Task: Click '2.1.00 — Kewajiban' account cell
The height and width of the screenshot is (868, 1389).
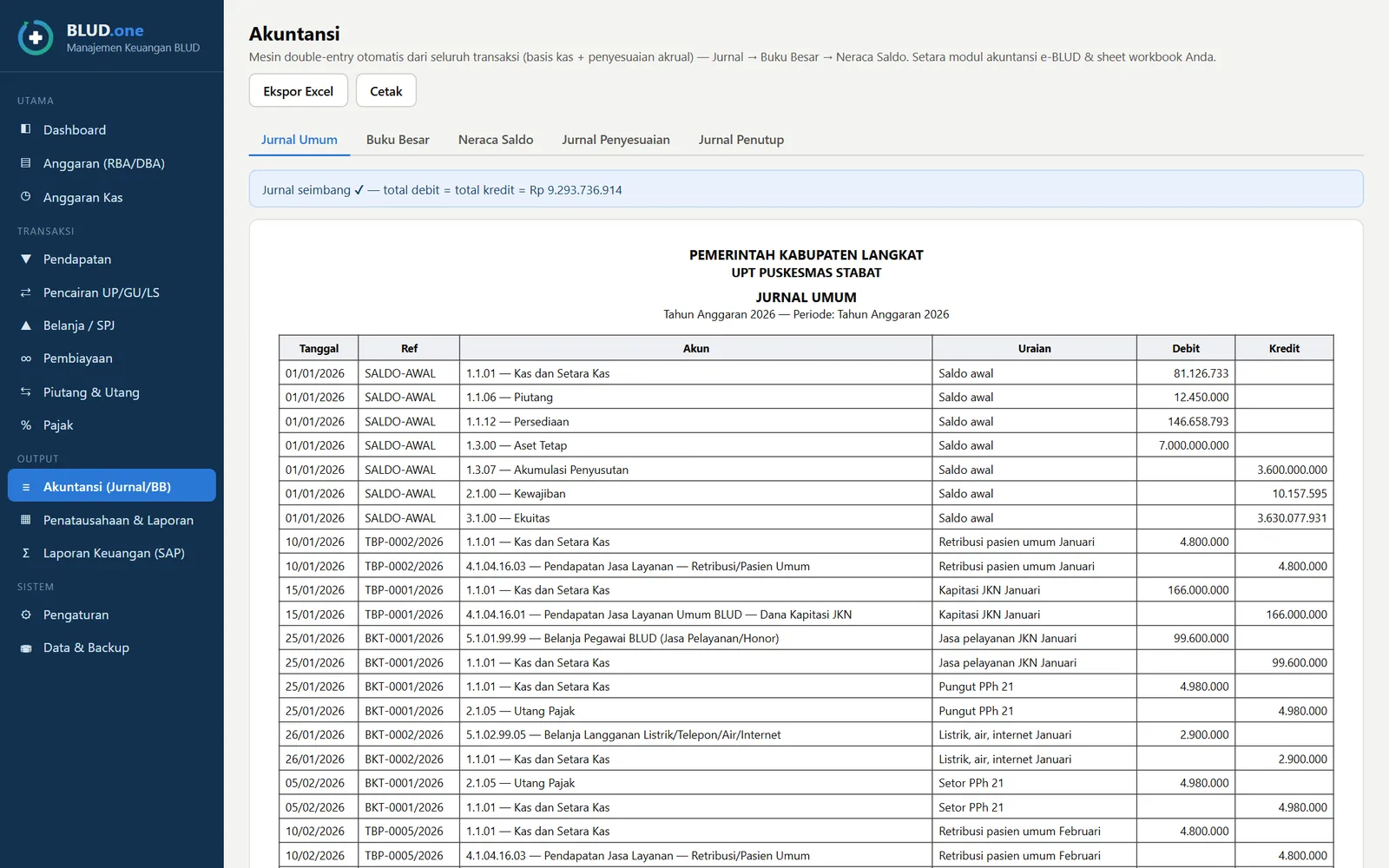Action: coord(696,493)
